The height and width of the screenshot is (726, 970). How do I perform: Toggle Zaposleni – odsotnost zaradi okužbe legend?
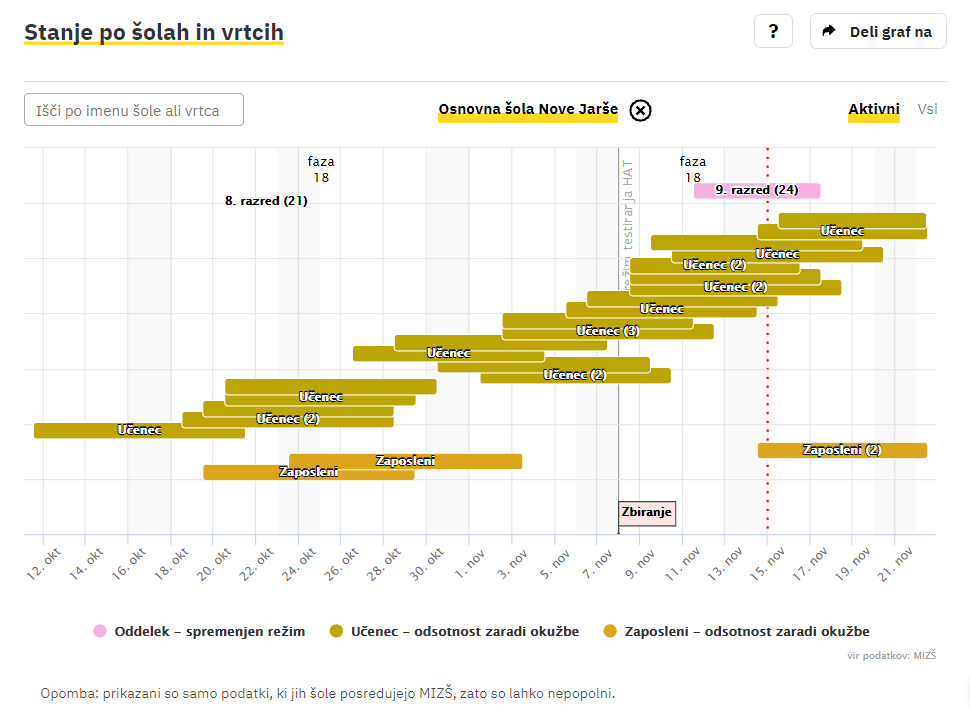(x=746, y=631)
